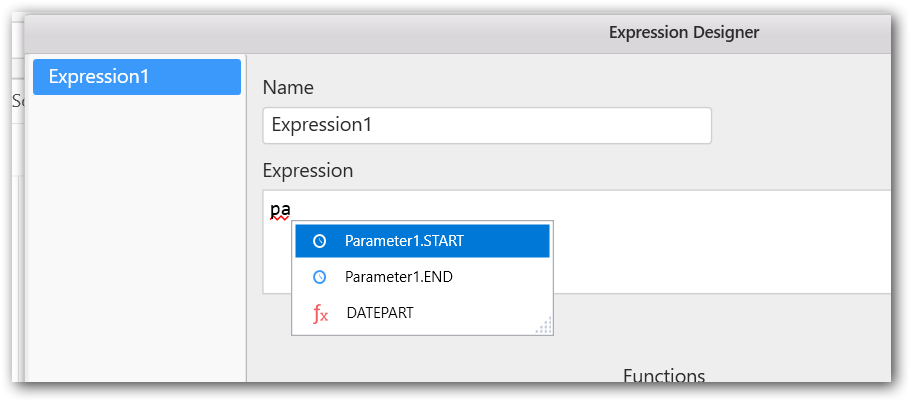Click the Functions section heading

pyautogui.click(x=663, y=376)
